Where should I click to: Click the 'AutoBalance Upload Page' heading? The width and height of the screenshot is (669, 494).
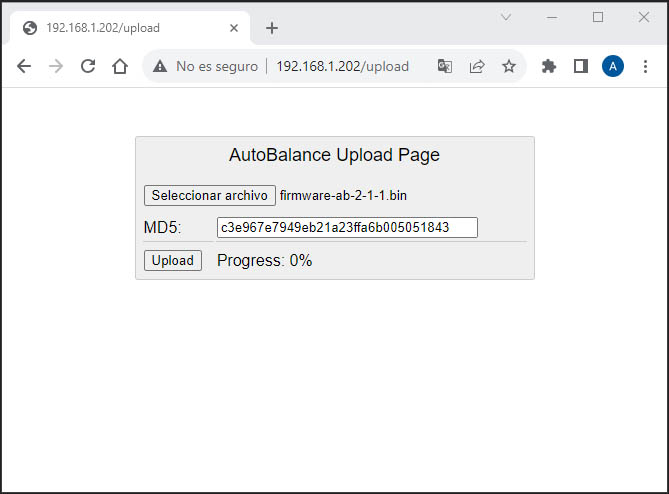pos(334,155)
